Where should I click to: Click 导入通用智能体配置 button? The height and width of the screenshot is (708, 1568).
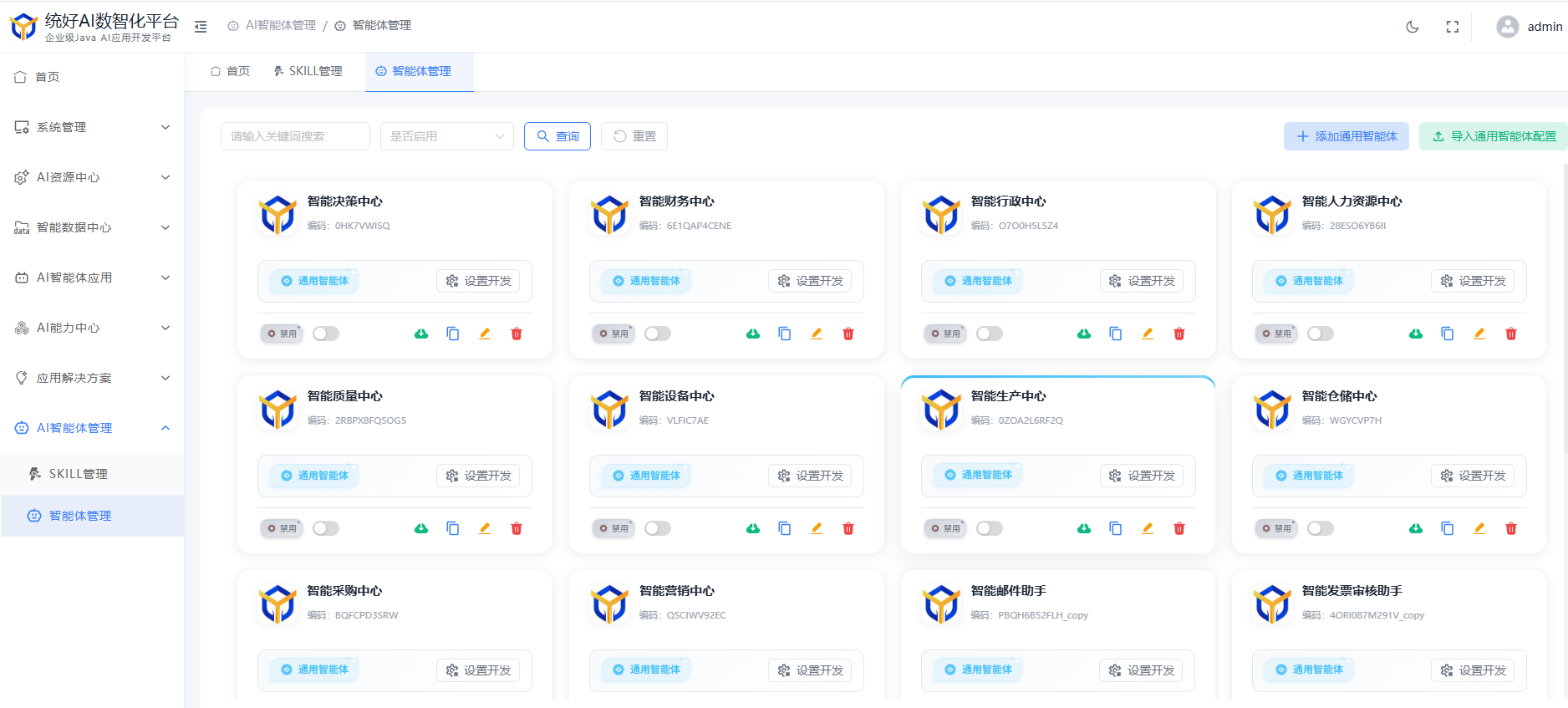tap(1494, 136)
